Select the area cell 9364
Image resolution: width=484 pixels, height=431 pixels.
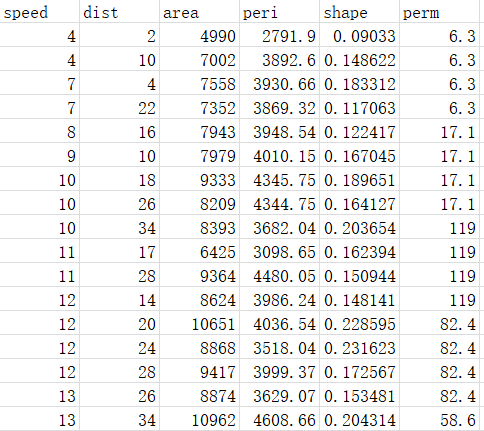pos(199,275)
